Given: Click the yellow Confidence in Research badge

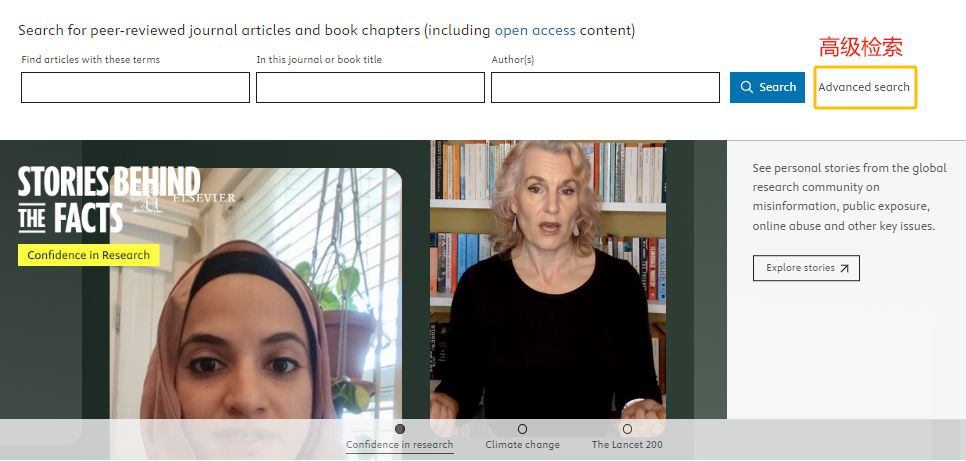Looking at the screenshot, I should click(x=89, y=255).
